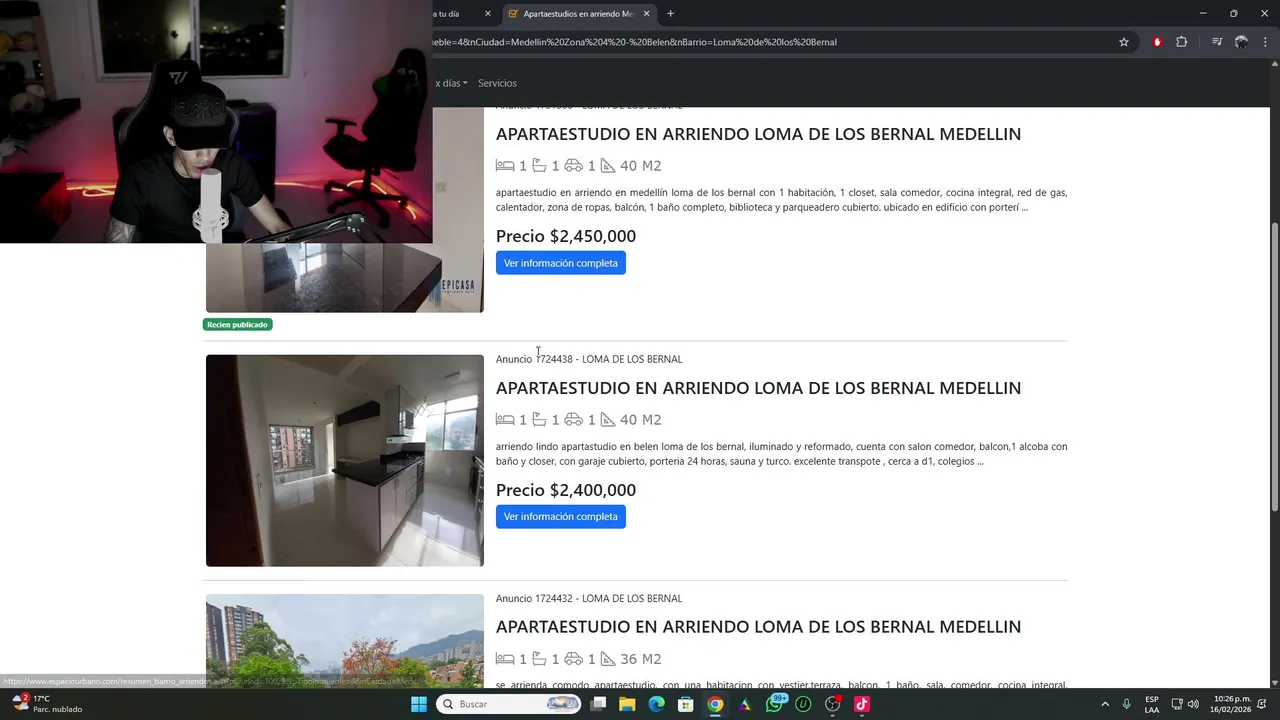Close the tab ending in 'a tu día'

pyautogui.click(x=488, y=14)
